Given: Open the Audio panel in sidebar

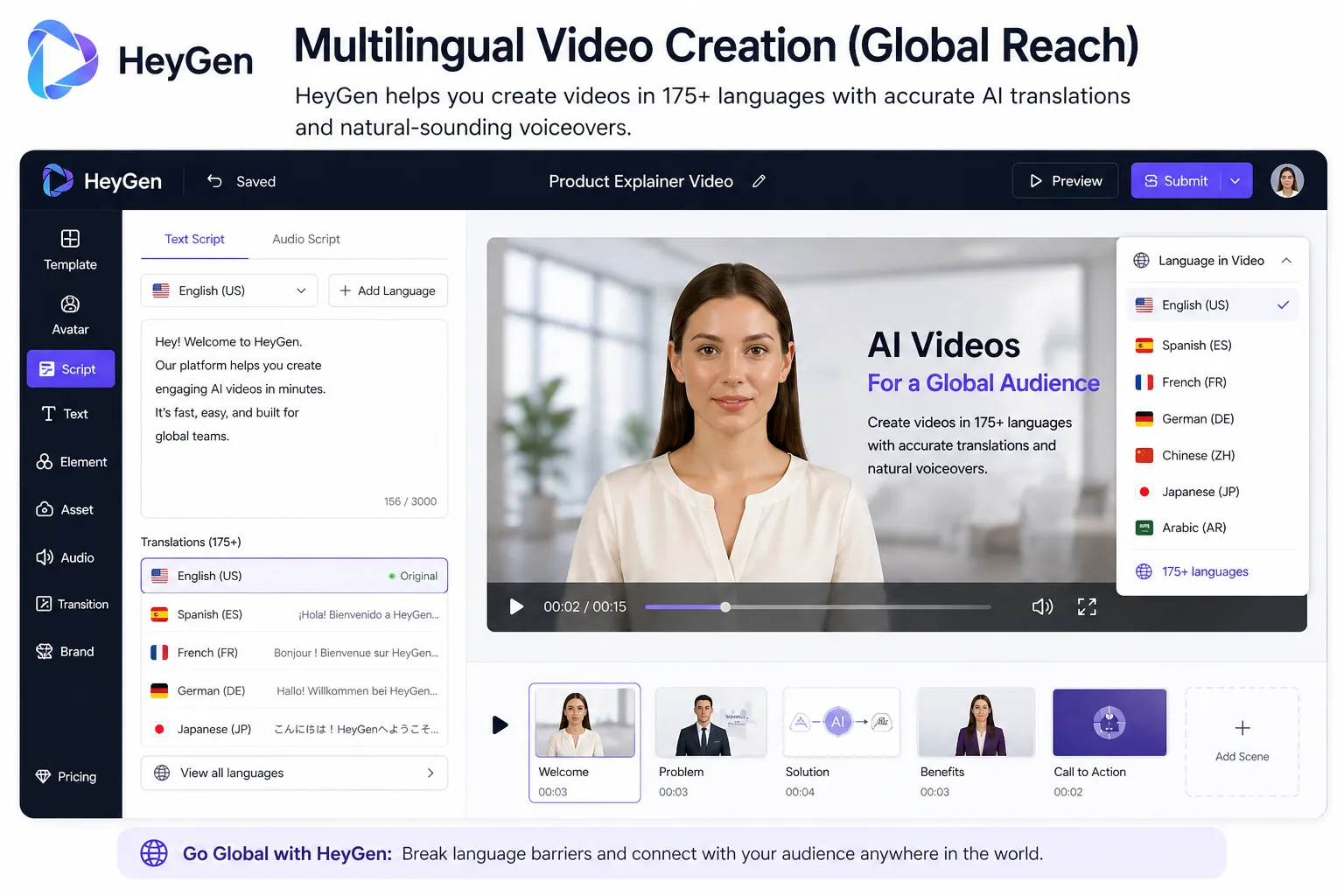Looking at the screenshot, I should pos(65,557).
